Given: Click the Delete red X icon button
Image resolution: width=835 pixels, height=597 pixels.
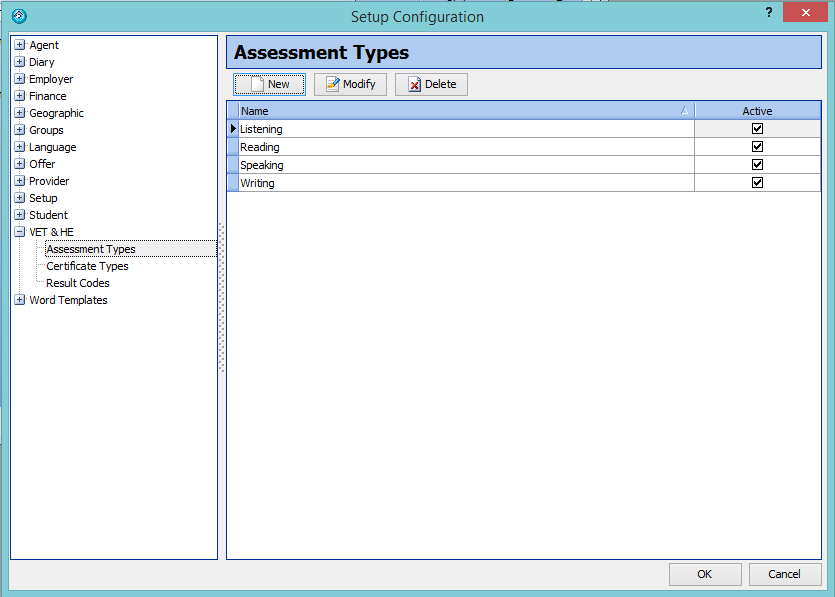Looking at the screenshot, I should (x=431, y=85).
